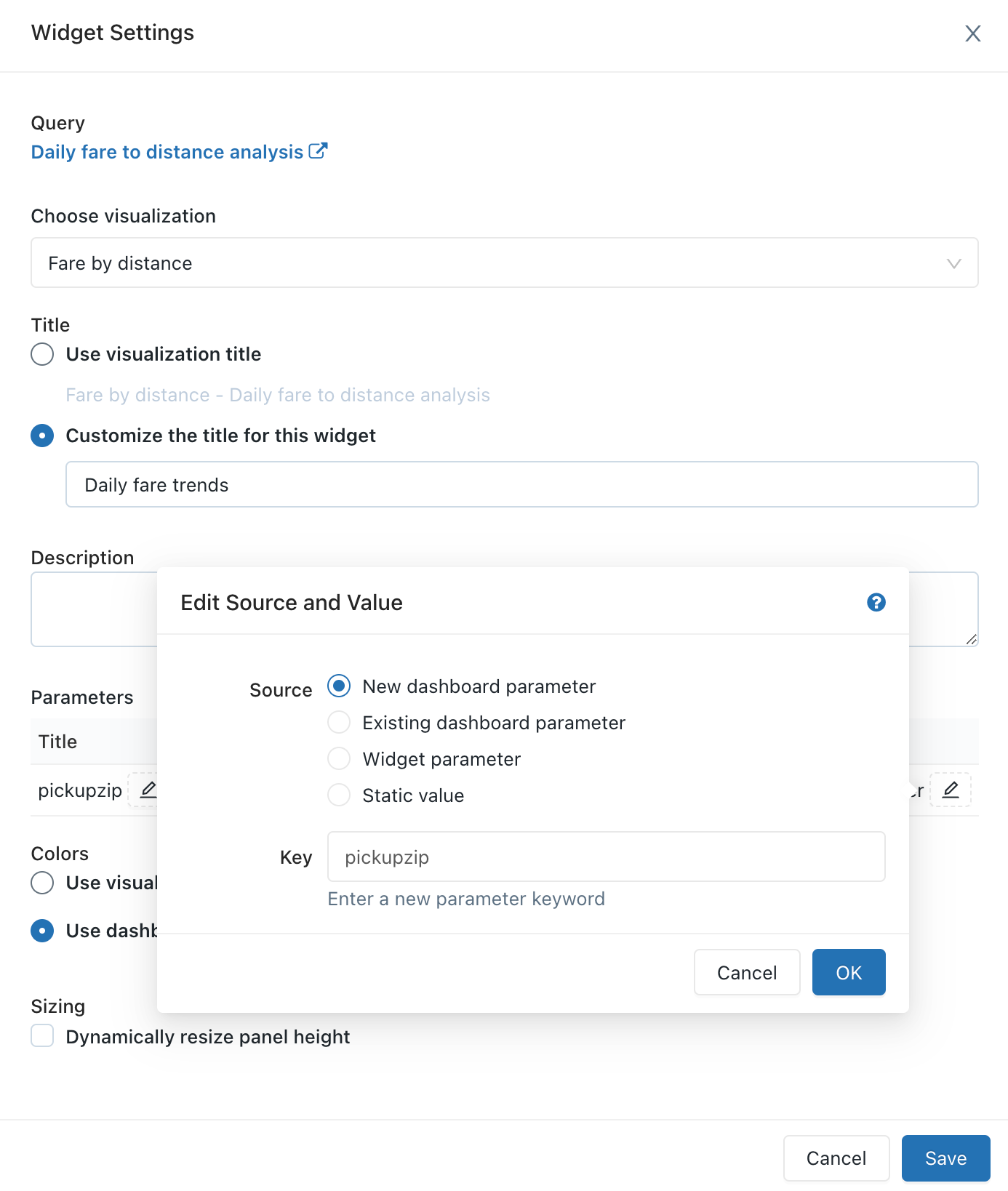
Task: Open the Fare by distance visualization dropdown
Action: [503, 262]
